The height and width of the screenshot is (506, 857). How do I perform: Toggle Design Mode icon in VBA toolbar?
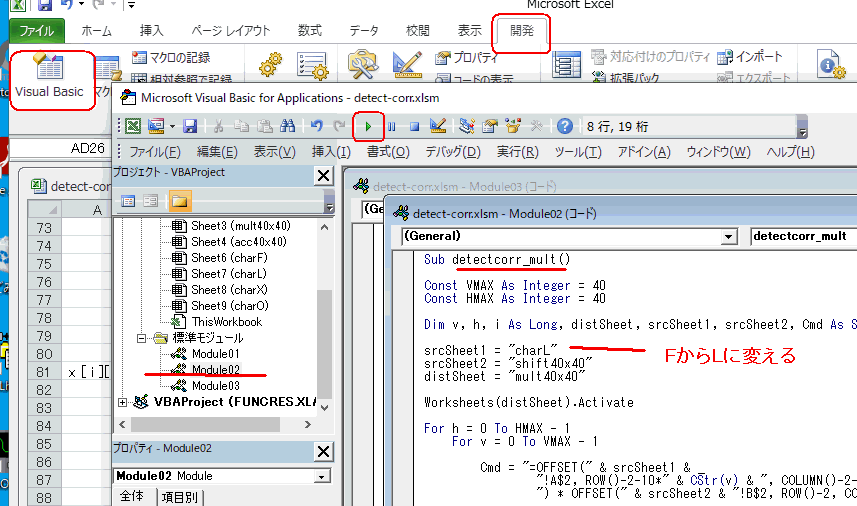coord(437,126)
